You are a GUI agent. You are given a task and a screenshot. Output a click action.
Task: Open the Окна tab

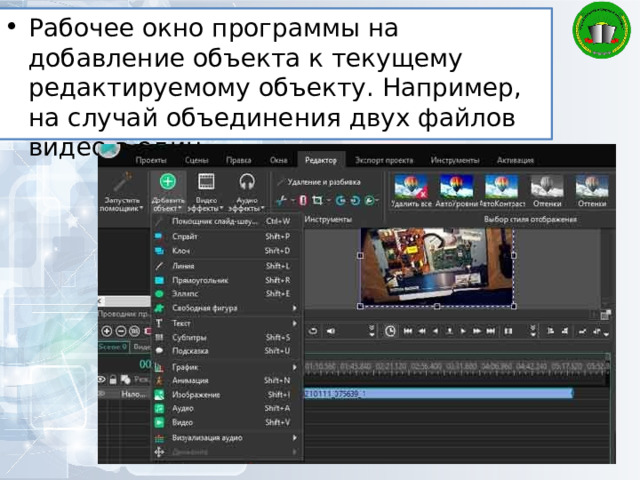[x=278, y=160]
